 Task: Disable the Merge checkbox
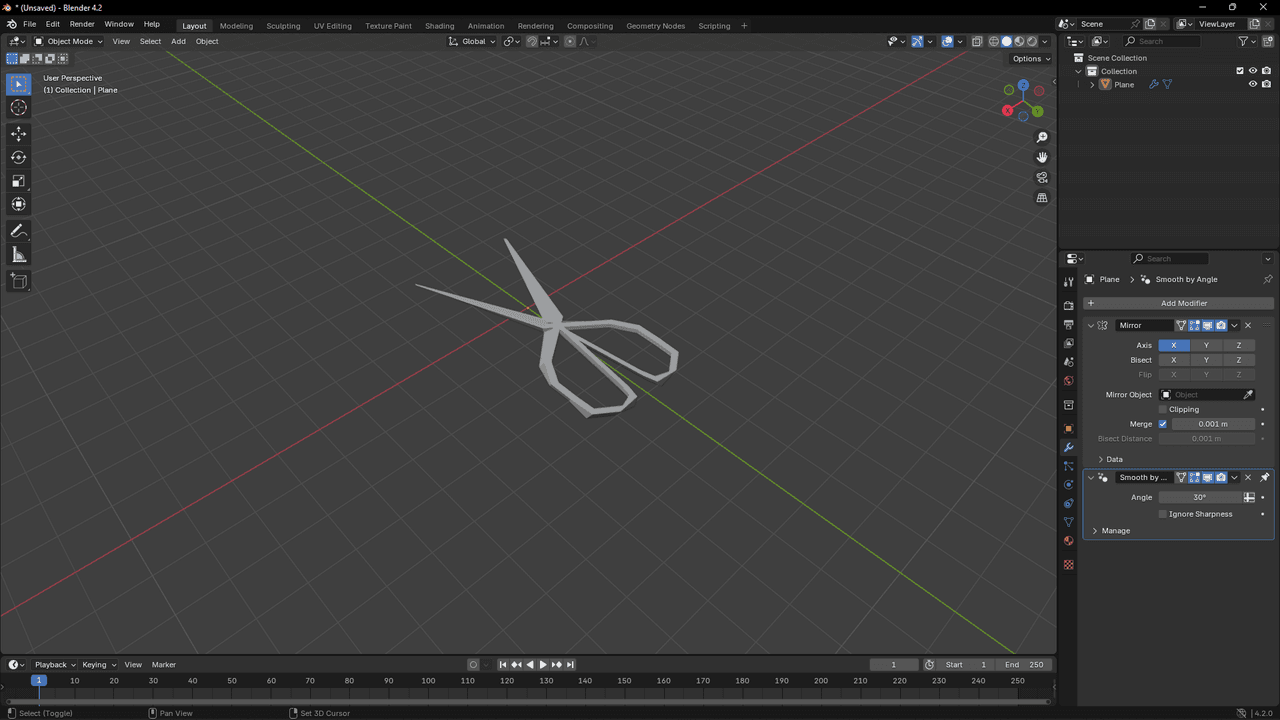pyautogui.click(x=1163, y=424)
